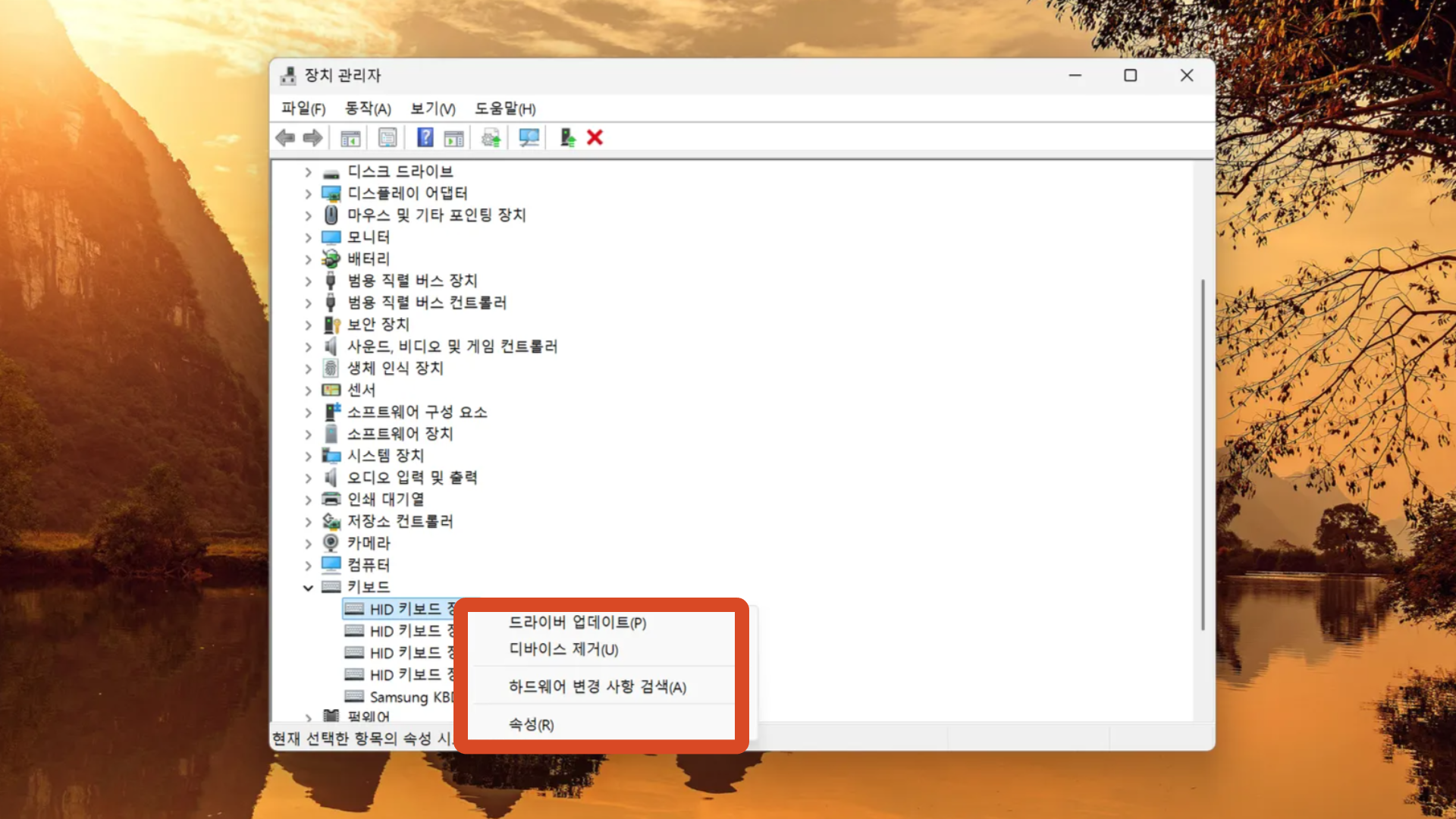
Task: Expand the 카메라 category
Action: point(308,544)
